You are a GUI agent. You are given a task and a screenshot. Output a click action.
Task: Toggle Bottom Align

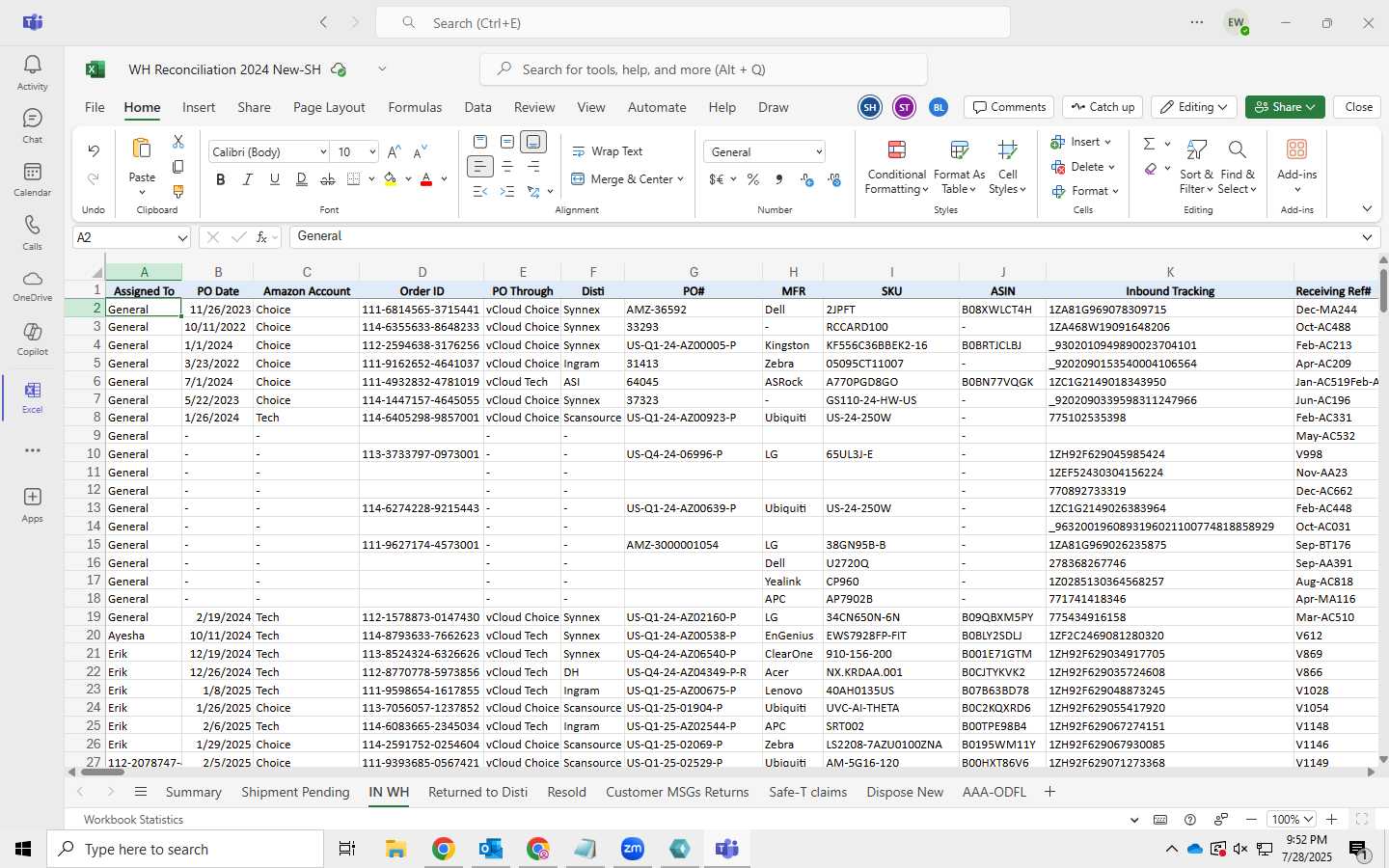pos(533,142)
